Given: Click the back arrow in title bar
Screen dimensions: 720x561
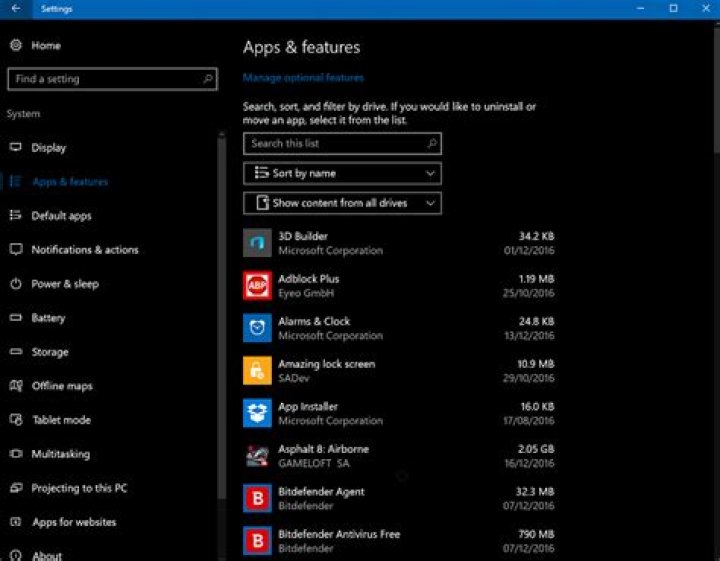Looking at the screenshot, I should [16, 8].
